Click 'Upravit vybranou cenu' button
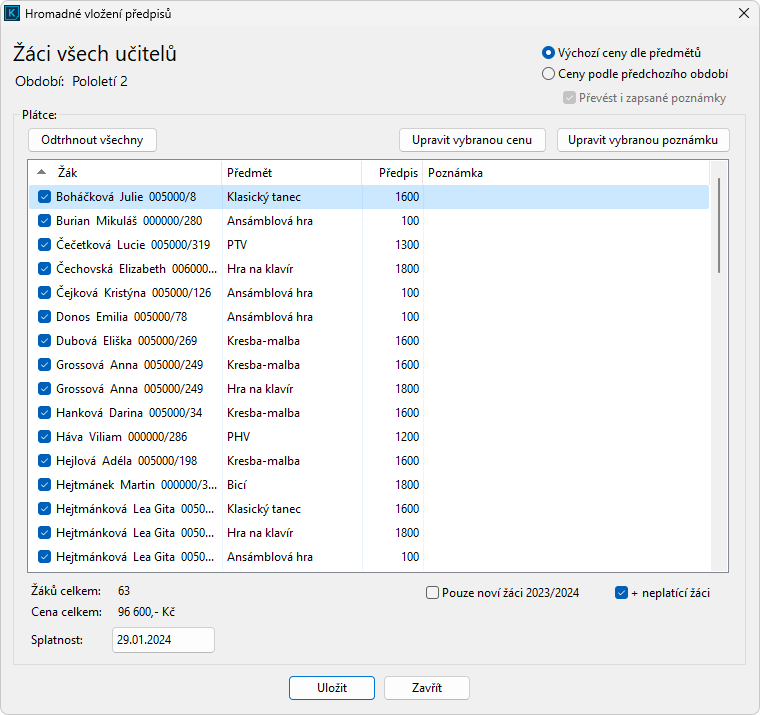The image size is (760, 715). pos(472,140)
